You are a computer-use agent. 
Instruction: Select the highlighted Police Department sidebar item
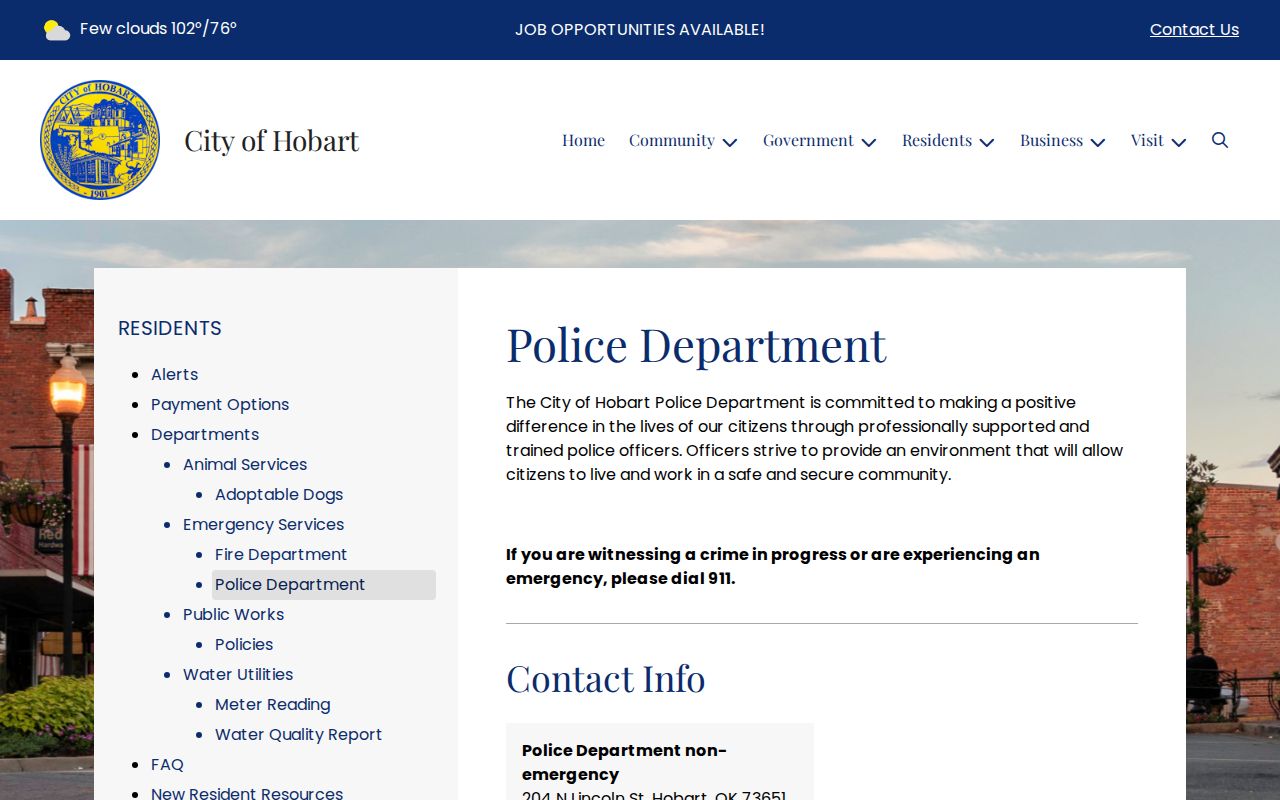tap(324, 585)
